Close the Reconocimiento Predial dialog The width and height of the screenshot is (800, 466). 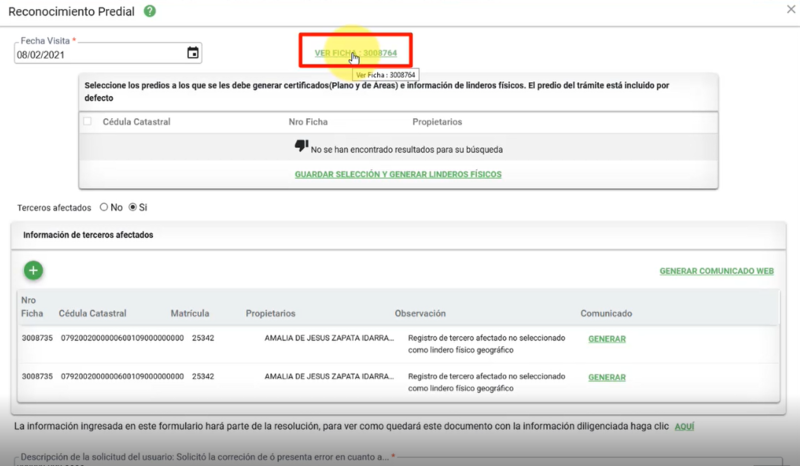tap(791, 9)
